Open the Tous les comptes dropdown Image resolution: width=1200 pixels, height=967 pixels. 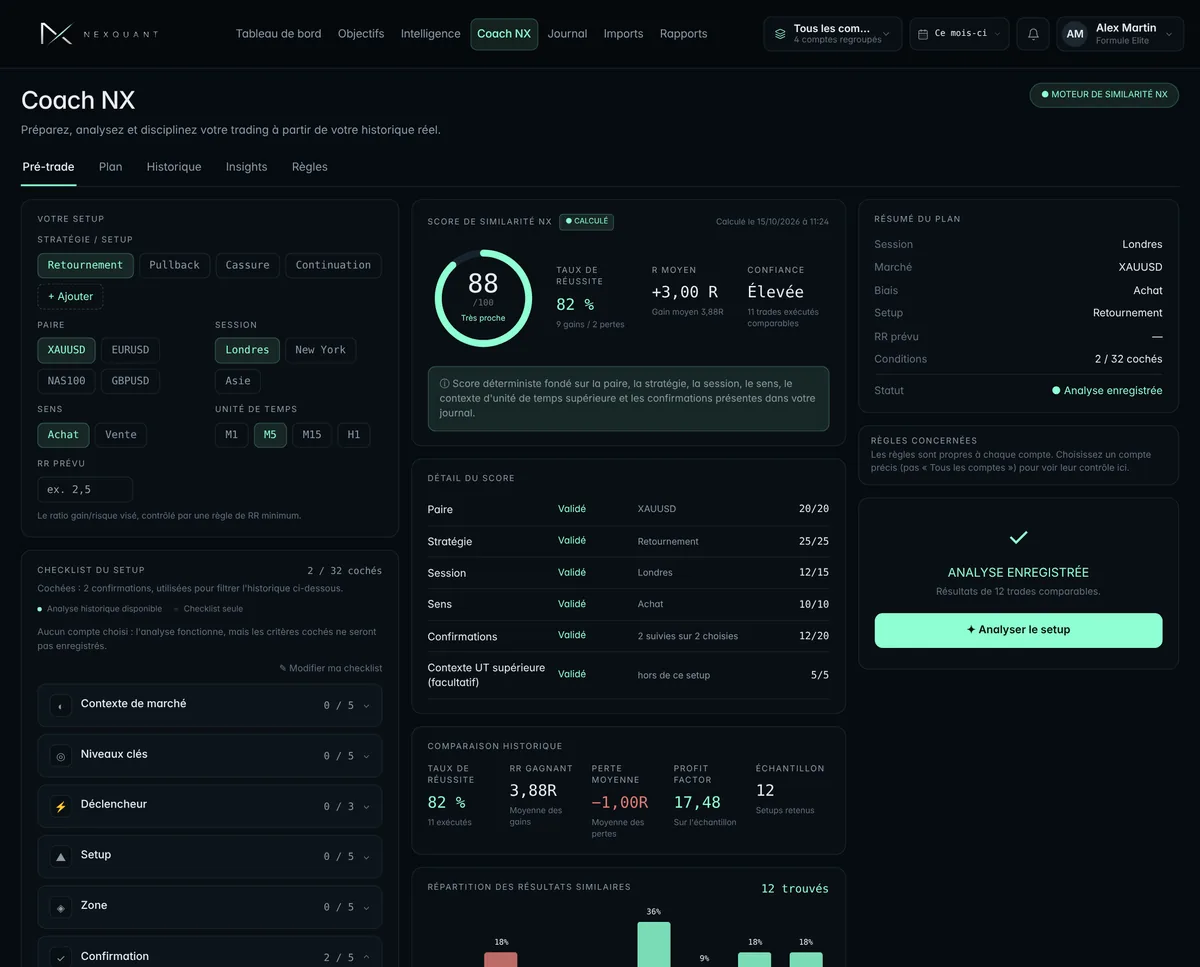(832, 34)
